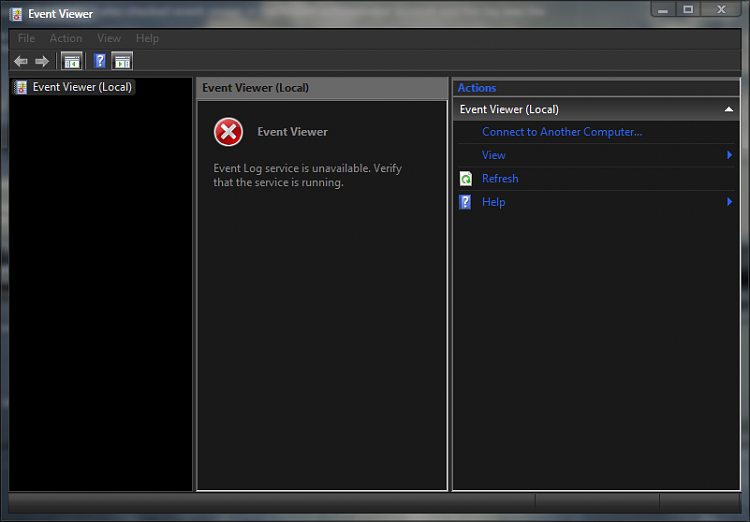Click the Event Viewer heading beside error icon
750x522 pixels.
(x=293, y=132)
